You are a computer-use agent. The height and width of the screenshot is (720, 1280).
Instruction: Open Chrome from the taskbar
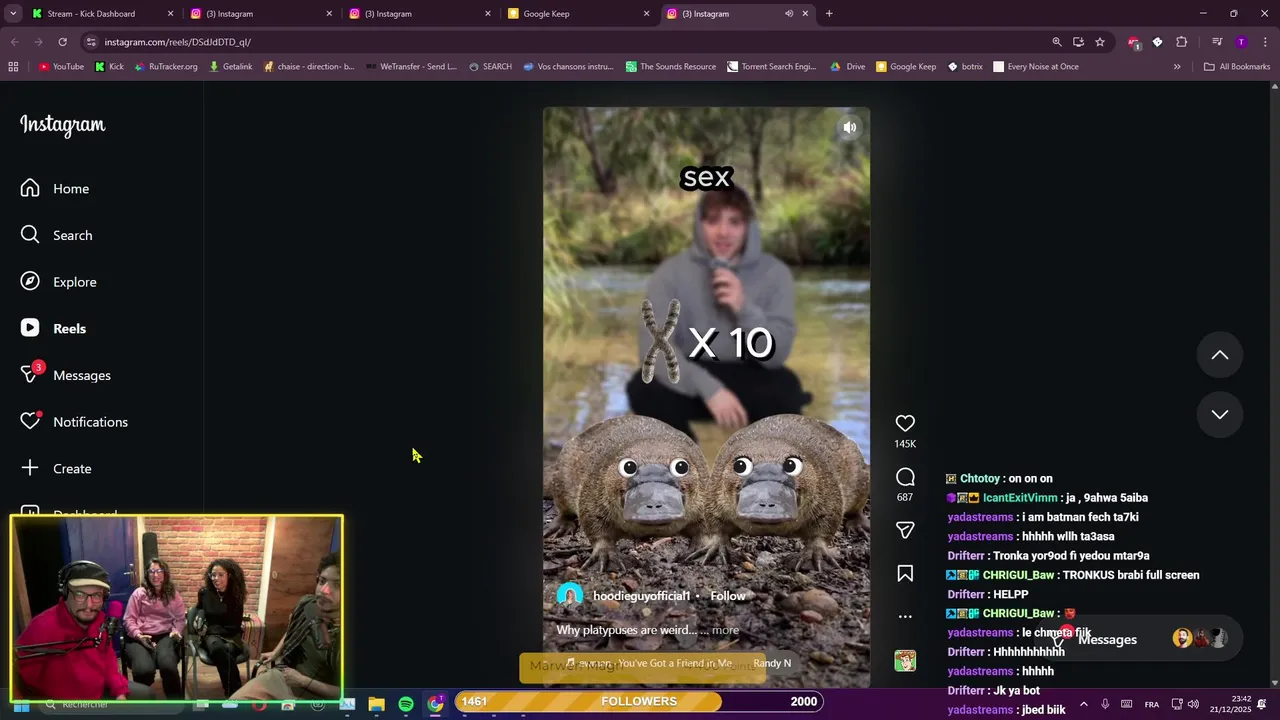(435, 704)
